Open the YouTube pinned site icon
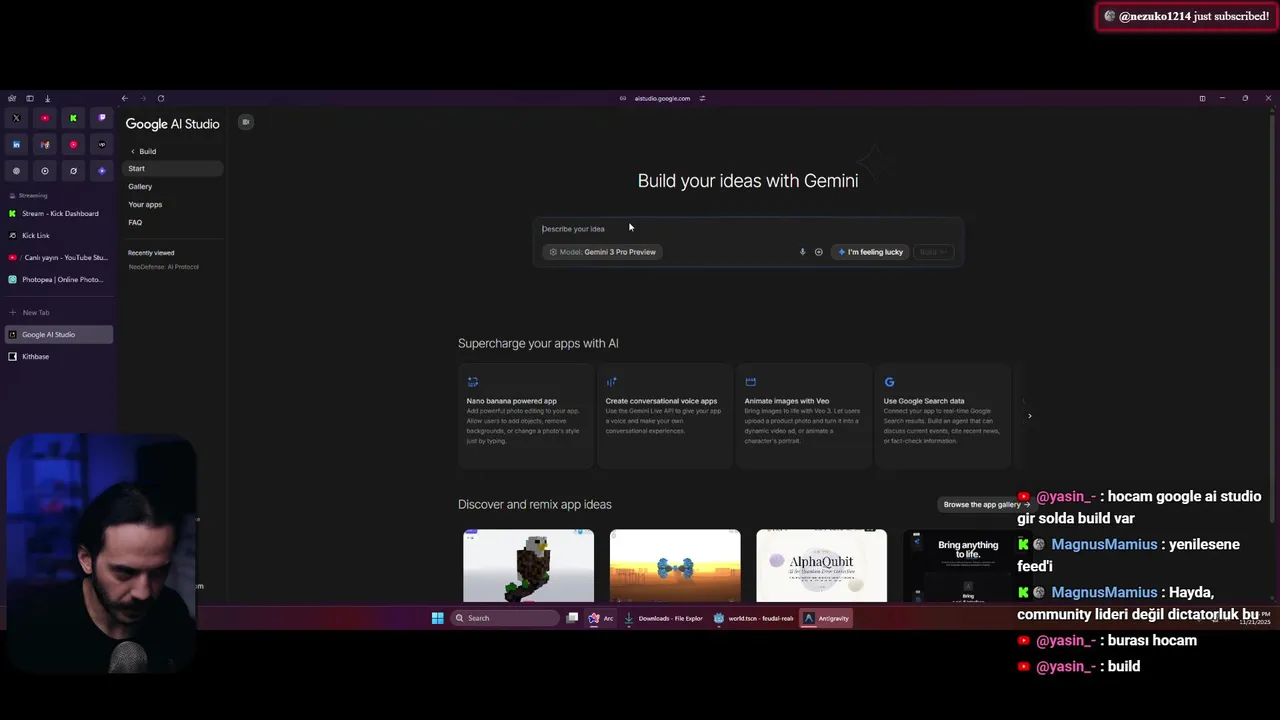This screenshot has height=720, width=1280. click(45, 118)
